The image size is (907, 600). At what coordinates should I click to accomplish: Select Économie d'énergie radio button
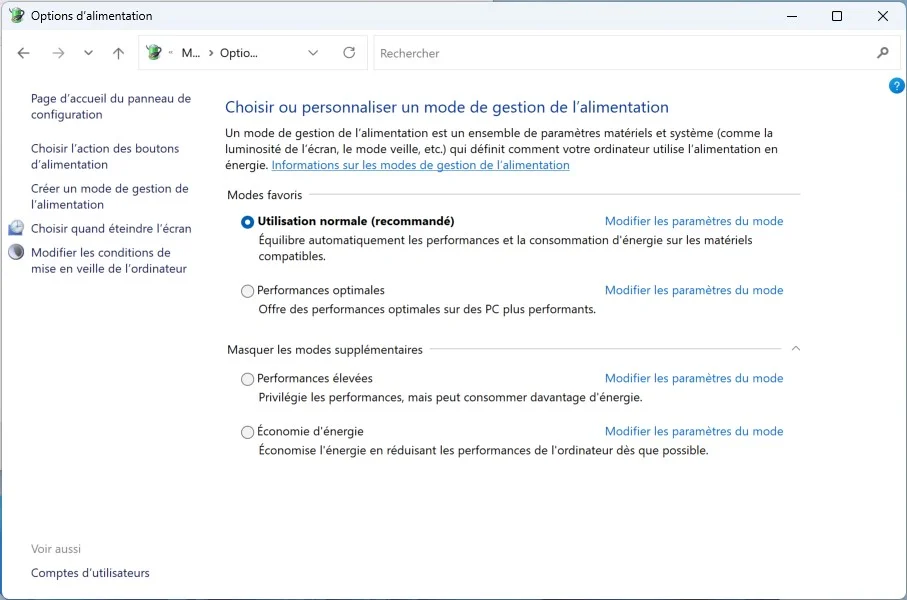[x=248, y=432]
